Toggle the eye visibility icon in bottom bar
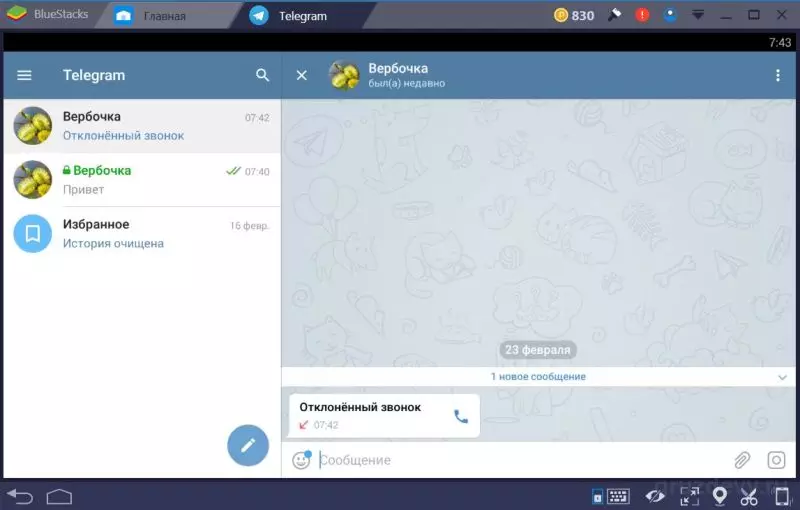The image size is (800, 510). coord(655,496)
